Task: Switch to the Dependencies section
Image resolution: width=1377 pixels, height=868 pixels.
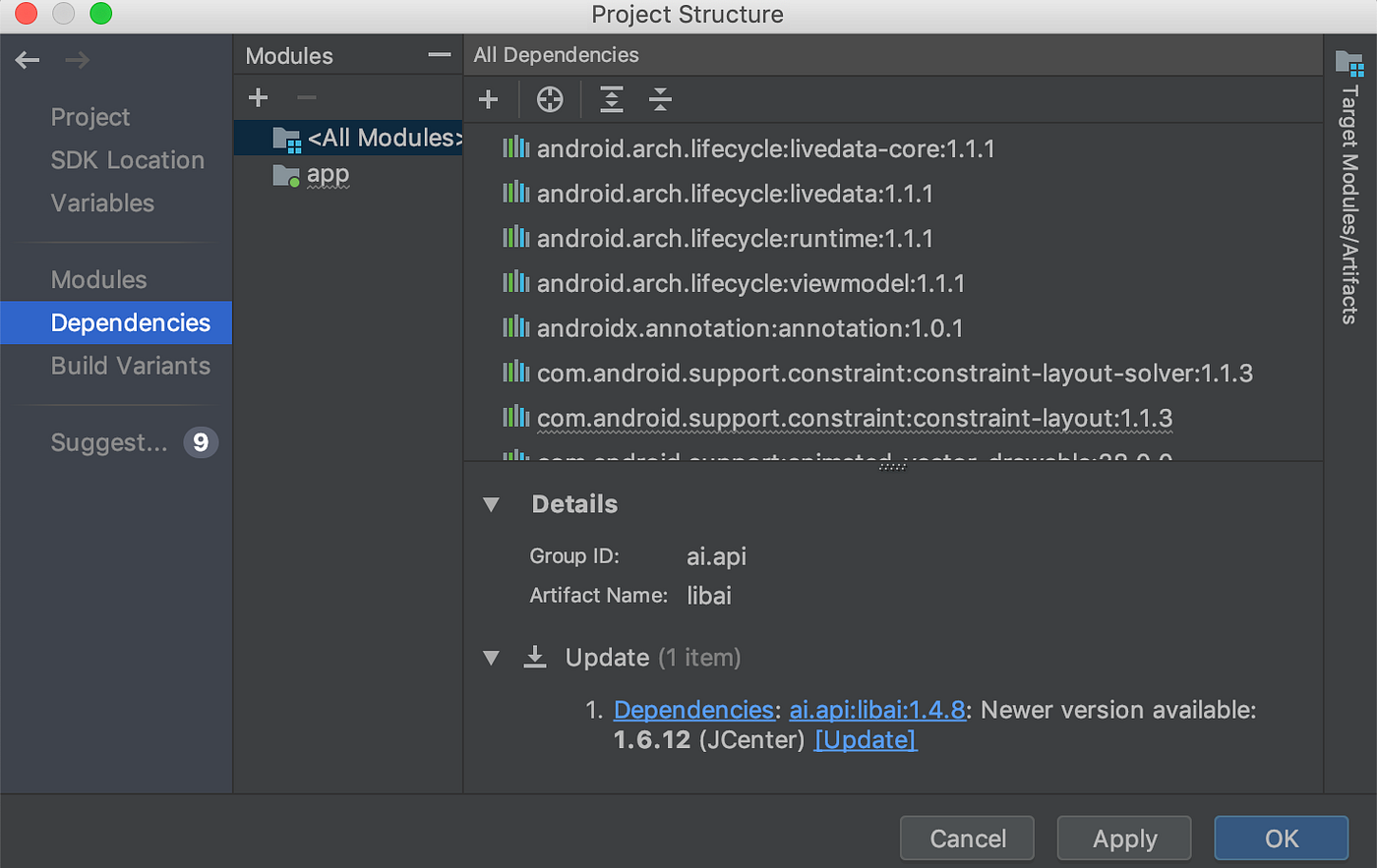Action: click(x=129, y=322)
